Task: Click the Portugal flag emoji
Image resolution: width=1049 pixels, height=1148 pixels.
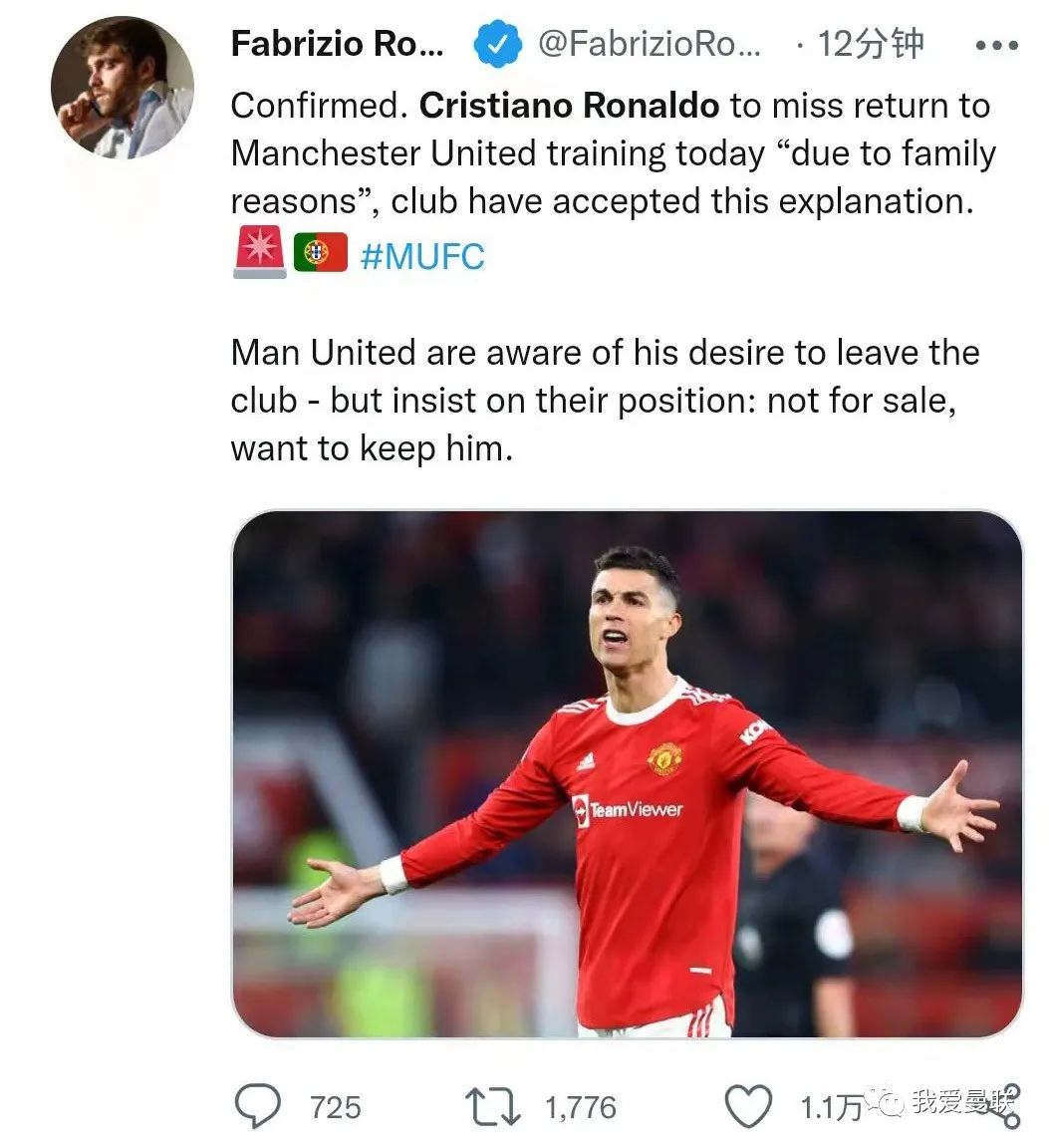Action: click(320, 253)
